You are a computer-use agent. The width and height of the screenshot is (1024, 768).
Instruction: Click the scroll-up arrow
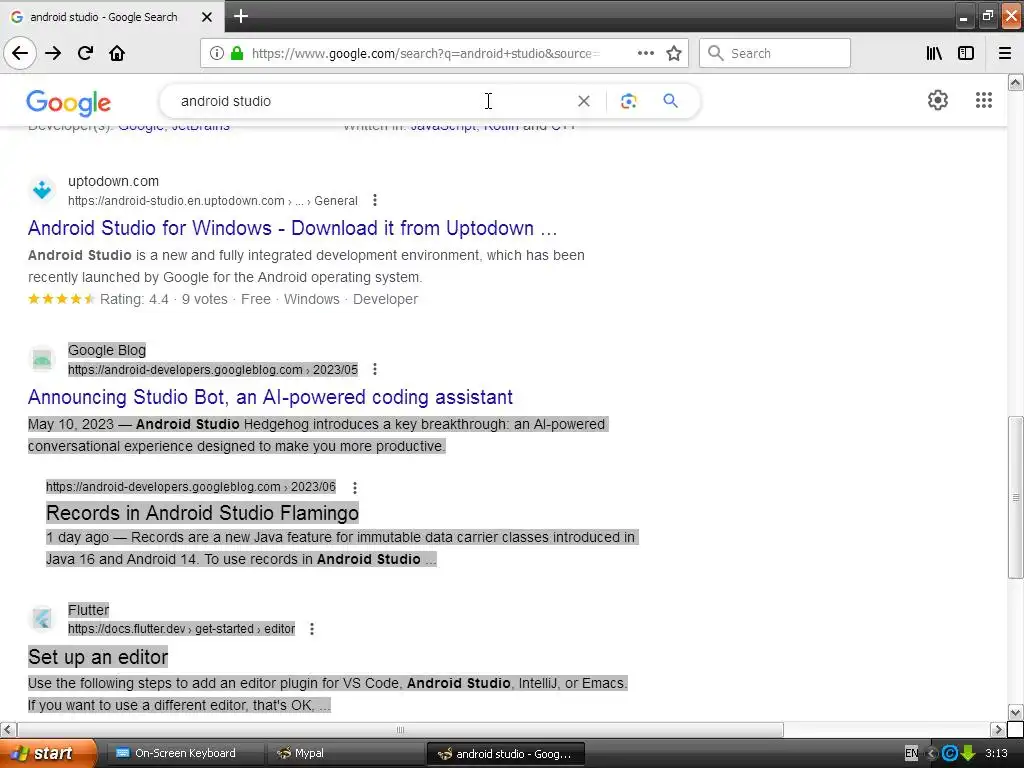coord(1015,82)
